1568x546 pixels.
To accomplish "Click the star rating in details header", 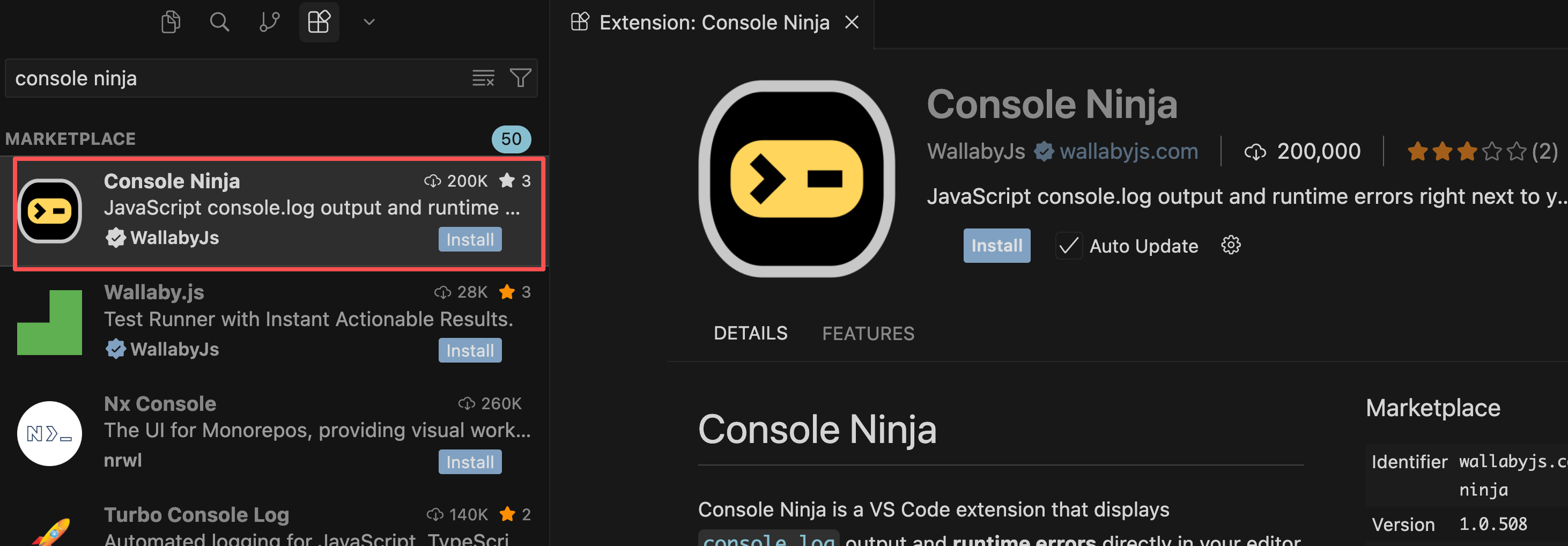I will click(1467, 151).
